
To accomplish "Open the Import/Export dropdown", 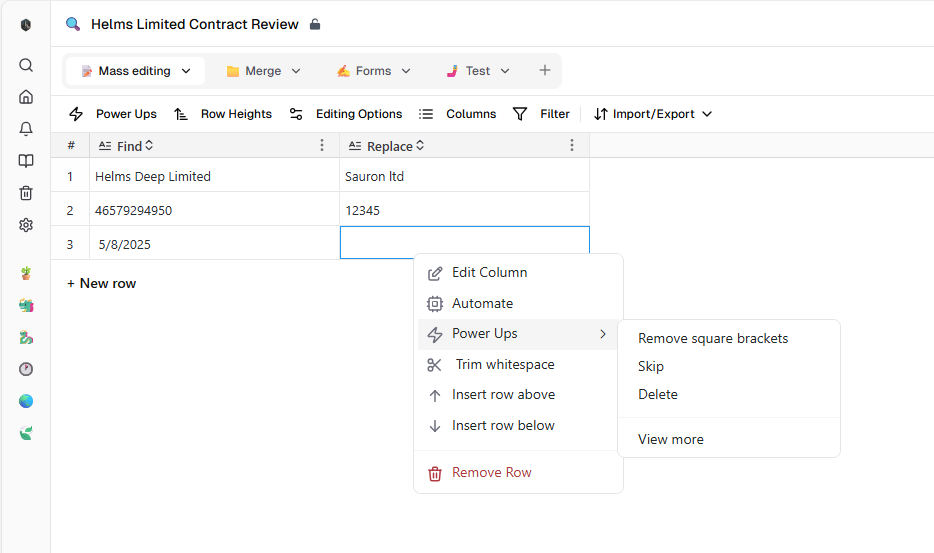I will (653, 114).
